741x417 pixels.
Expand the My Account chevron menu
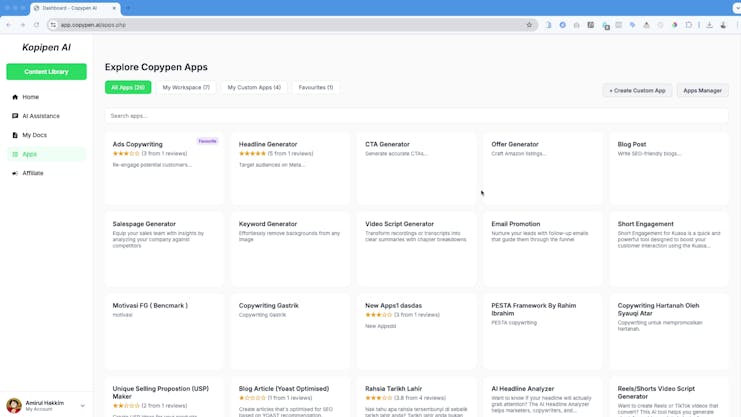tap(82, 406)
